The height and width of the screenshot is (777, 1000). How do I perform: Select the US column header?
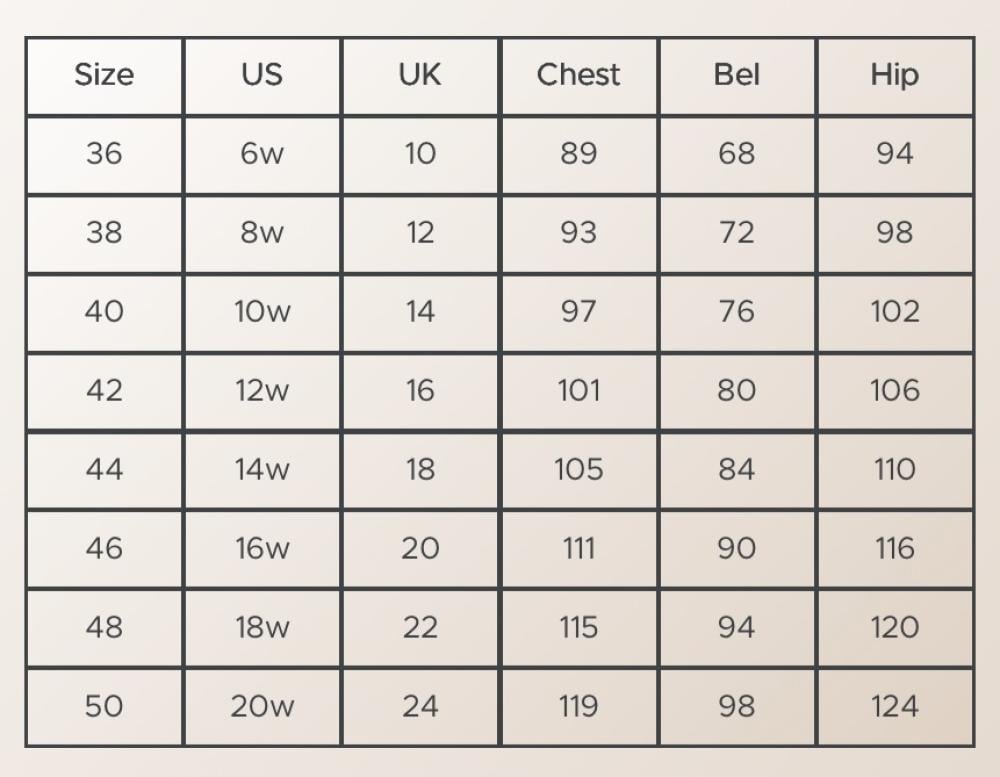262,76
